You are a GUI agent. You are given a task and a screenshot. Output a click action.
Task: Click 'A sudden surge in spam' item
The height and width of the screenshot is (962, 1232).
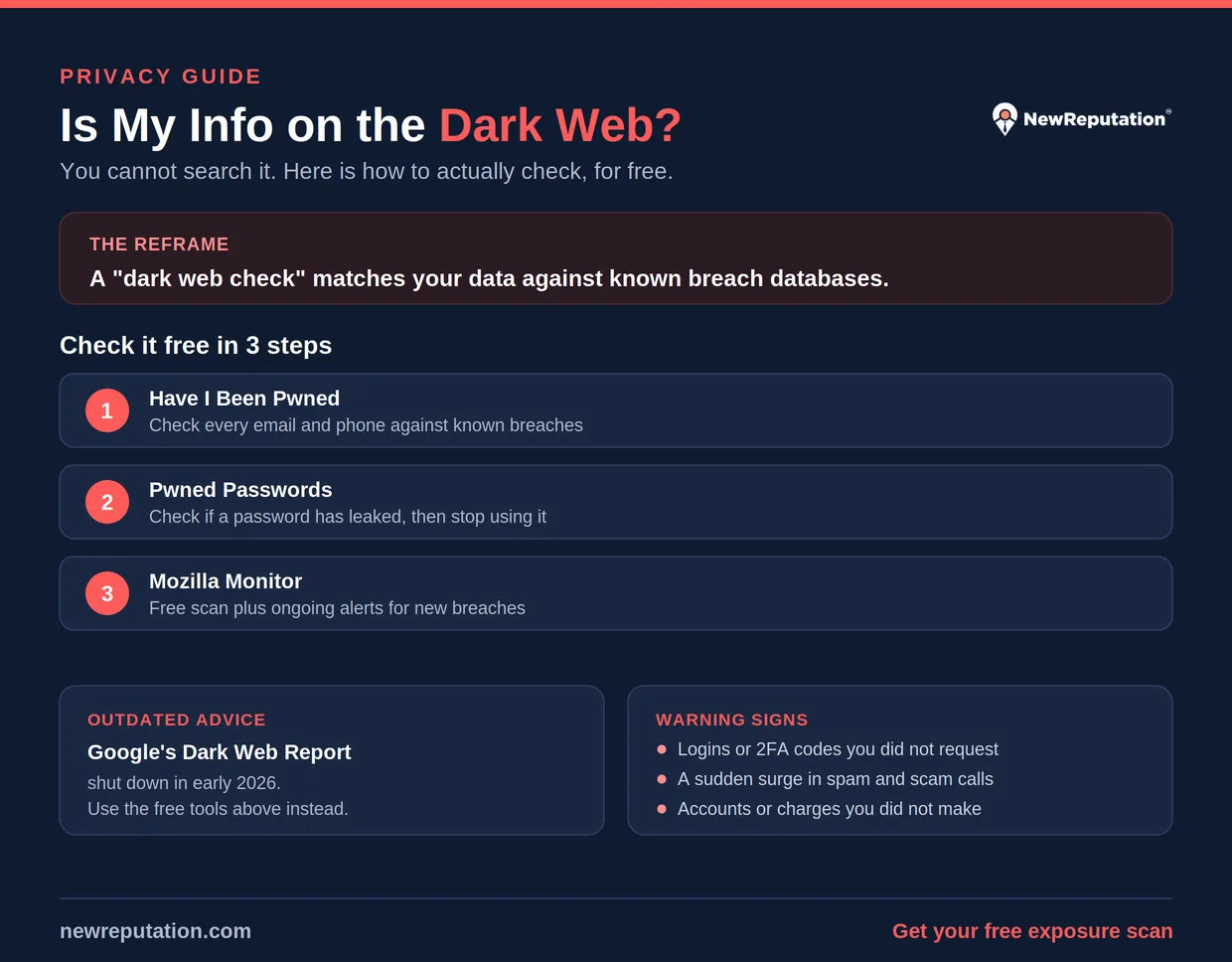point(836,779)
